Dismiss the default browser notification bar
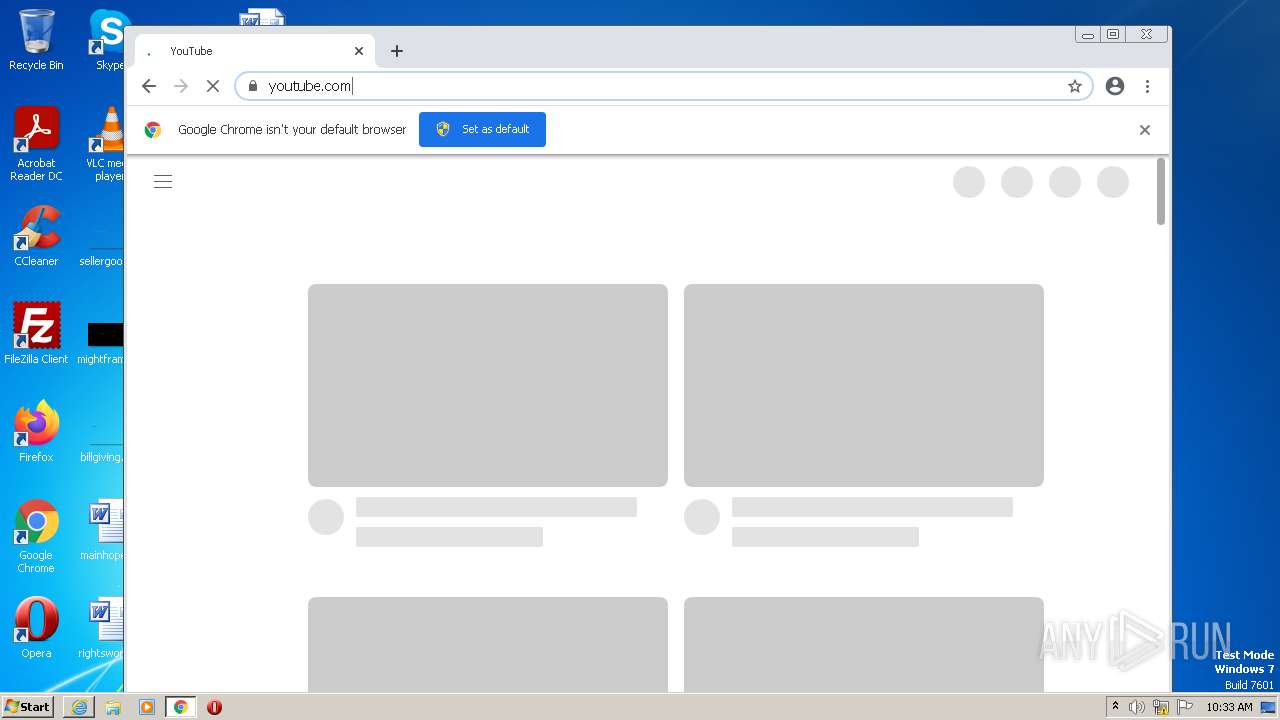Viewport: 1280px width, 720px height. pyautogui.click(x=1145, y=130)
